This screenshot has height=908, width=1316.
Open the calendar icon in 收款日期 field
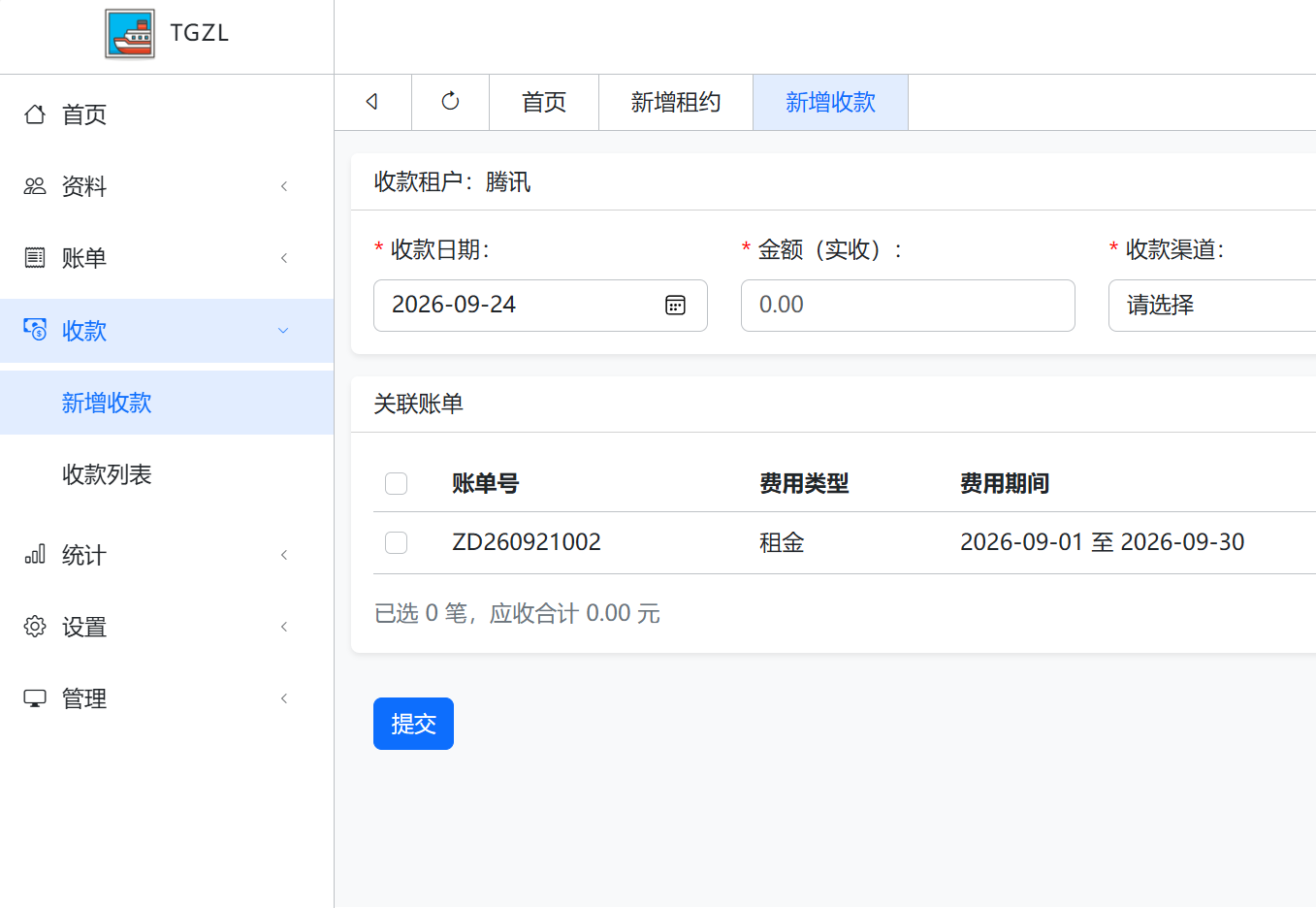tap(676, 306)
